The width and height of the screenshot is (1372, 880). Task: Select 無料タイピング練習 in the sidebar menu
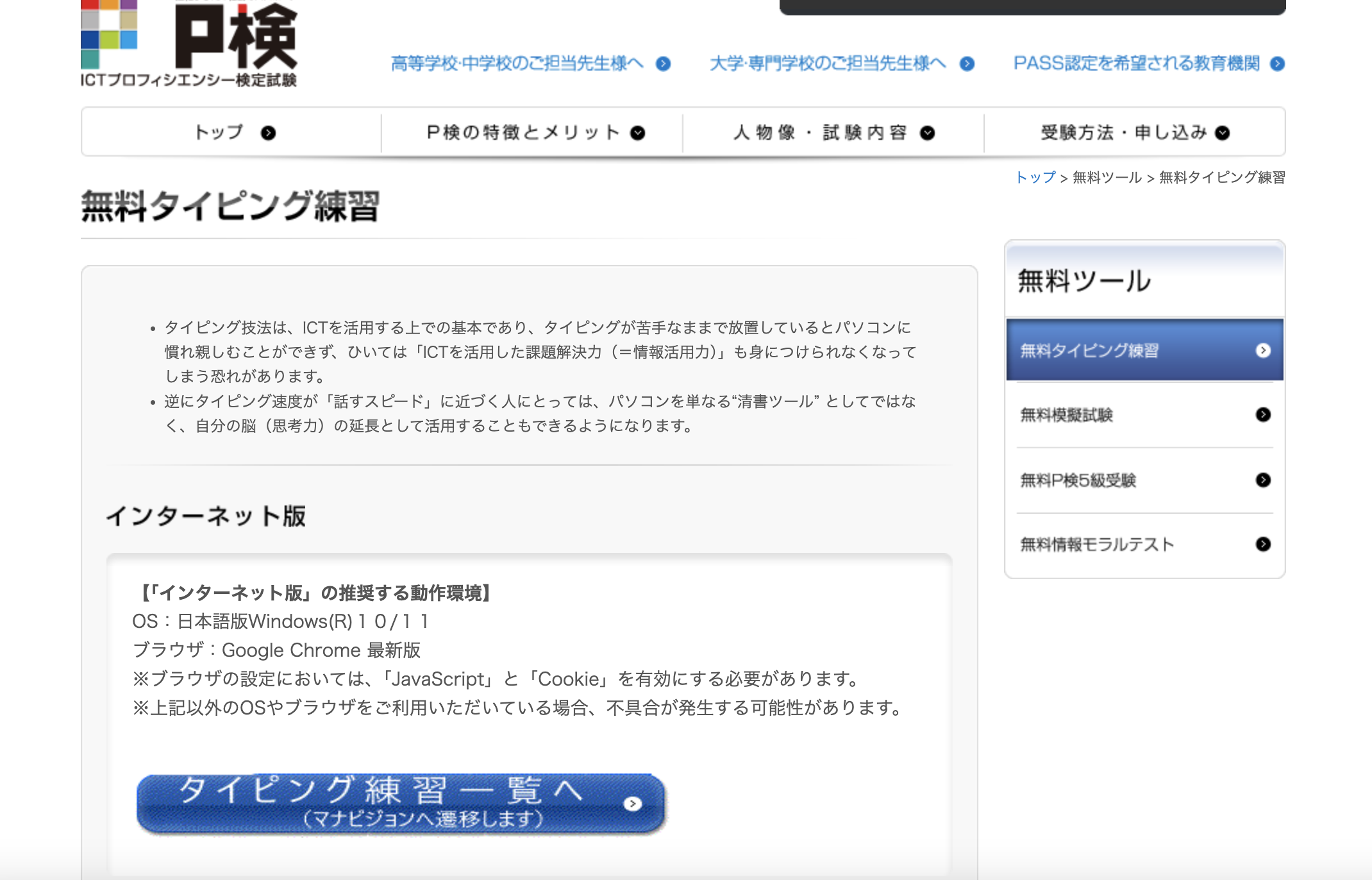[x=1090, y=351]
